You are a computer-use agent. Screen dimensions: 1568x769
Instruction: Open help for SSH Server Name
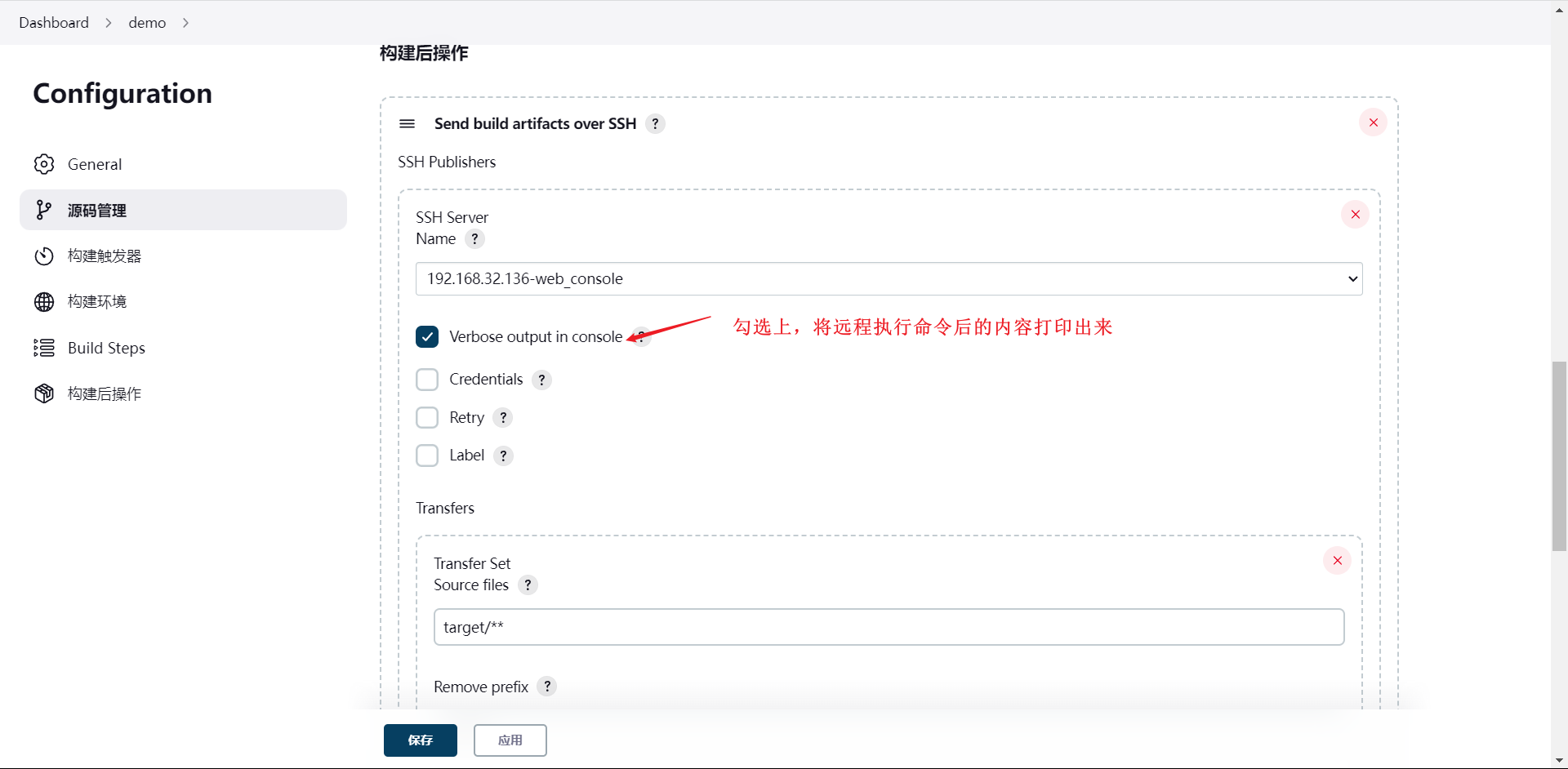click(x=474, y=239)
